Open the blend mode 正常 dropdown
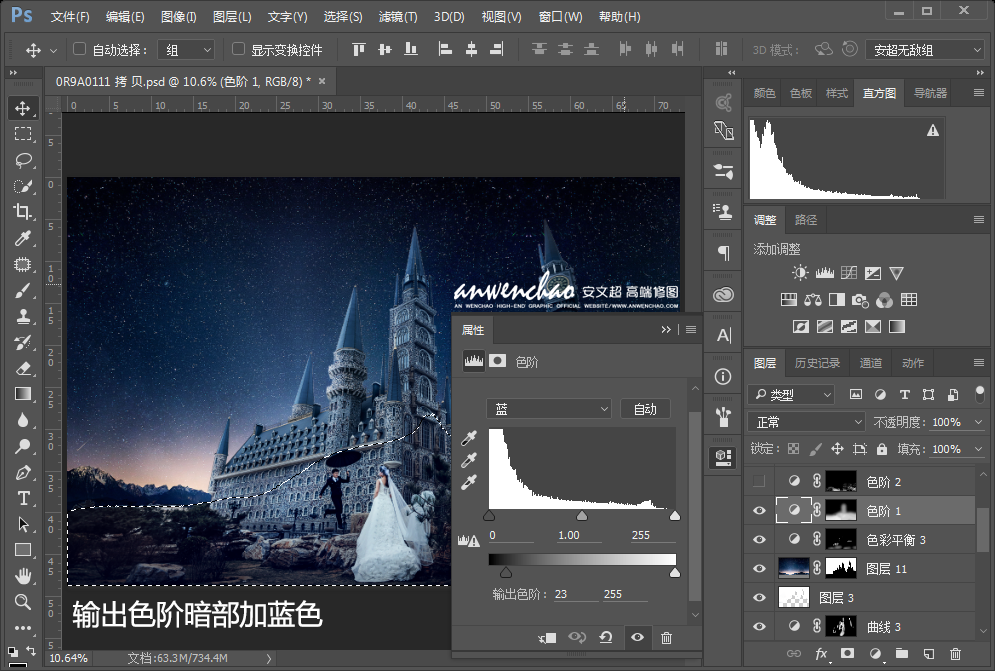The width and height of the screenshot is (995, 671). tap(807, 422)
